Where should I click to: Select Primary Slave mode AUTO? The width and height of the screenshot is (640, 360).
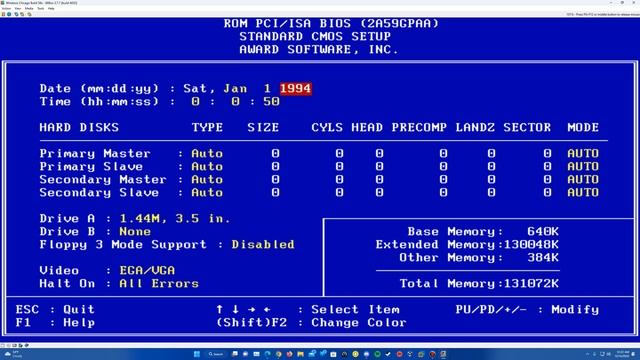(583, 167)
